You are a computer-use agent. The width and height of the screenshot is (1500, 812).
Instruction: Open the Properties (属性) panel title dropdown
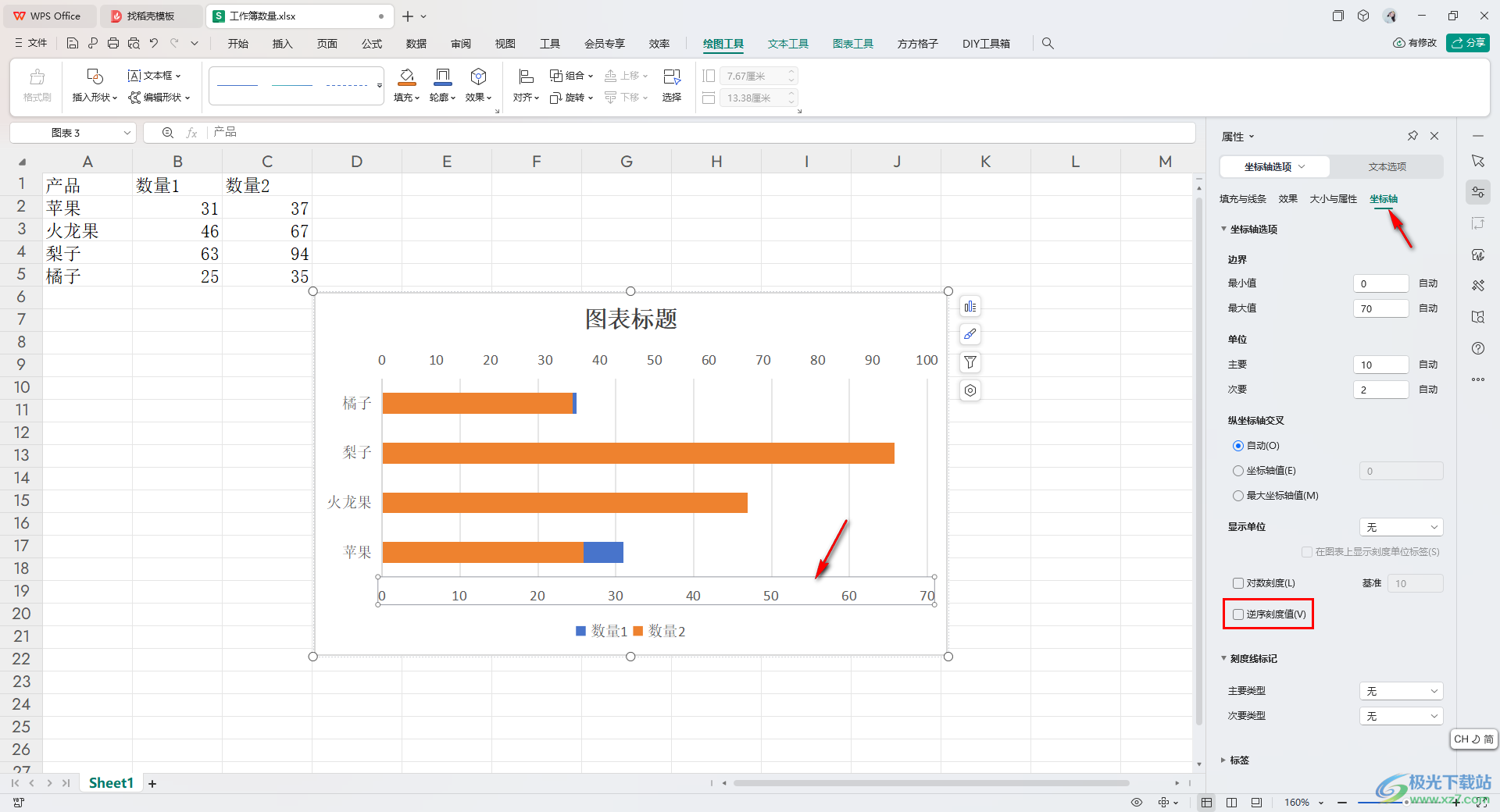pyautogui.click(x=1252, y=137)
